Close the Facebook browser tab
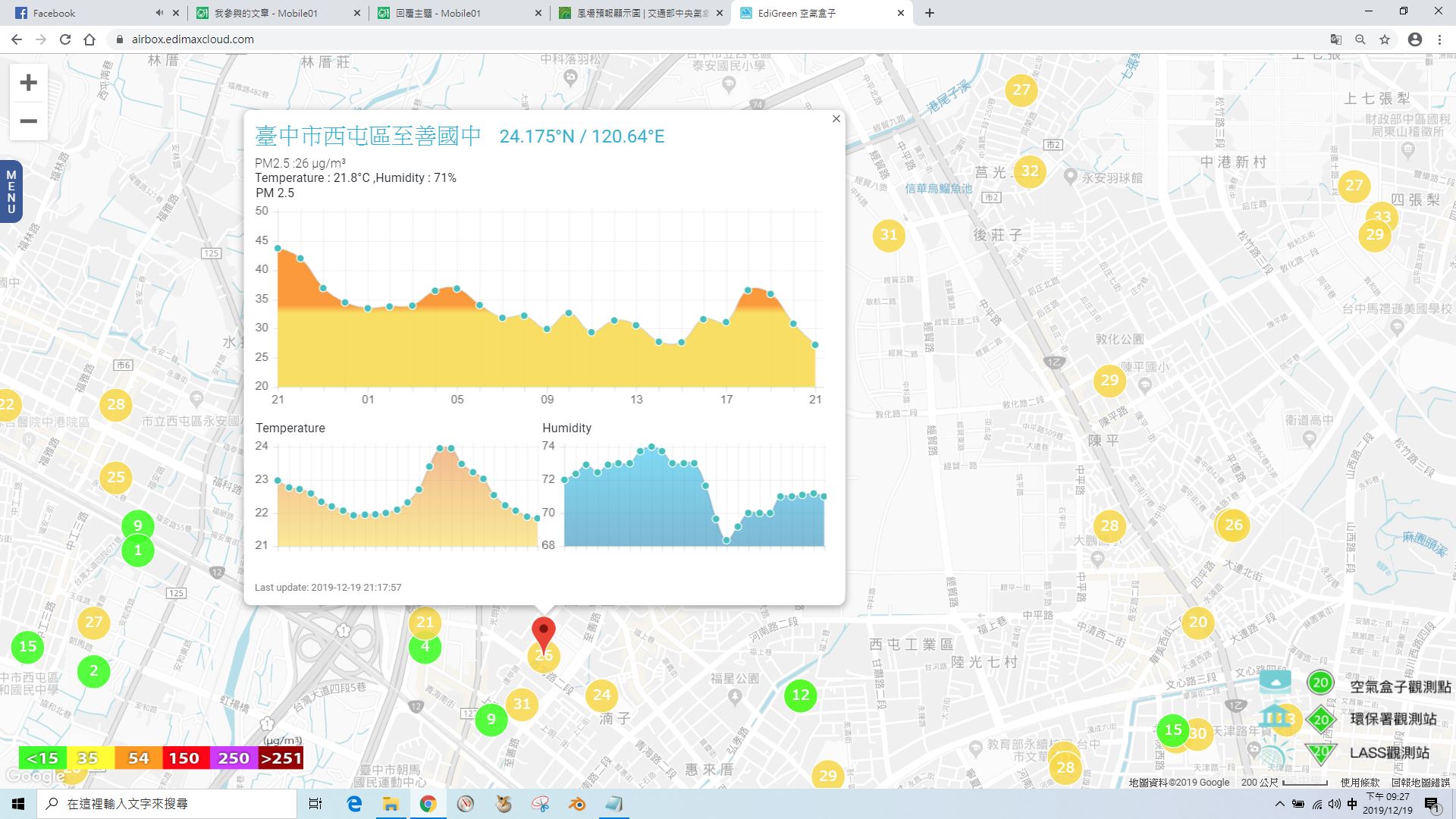Image resolution: width=1456 pixels, height=819 pixels. click(x=176, y=13)
